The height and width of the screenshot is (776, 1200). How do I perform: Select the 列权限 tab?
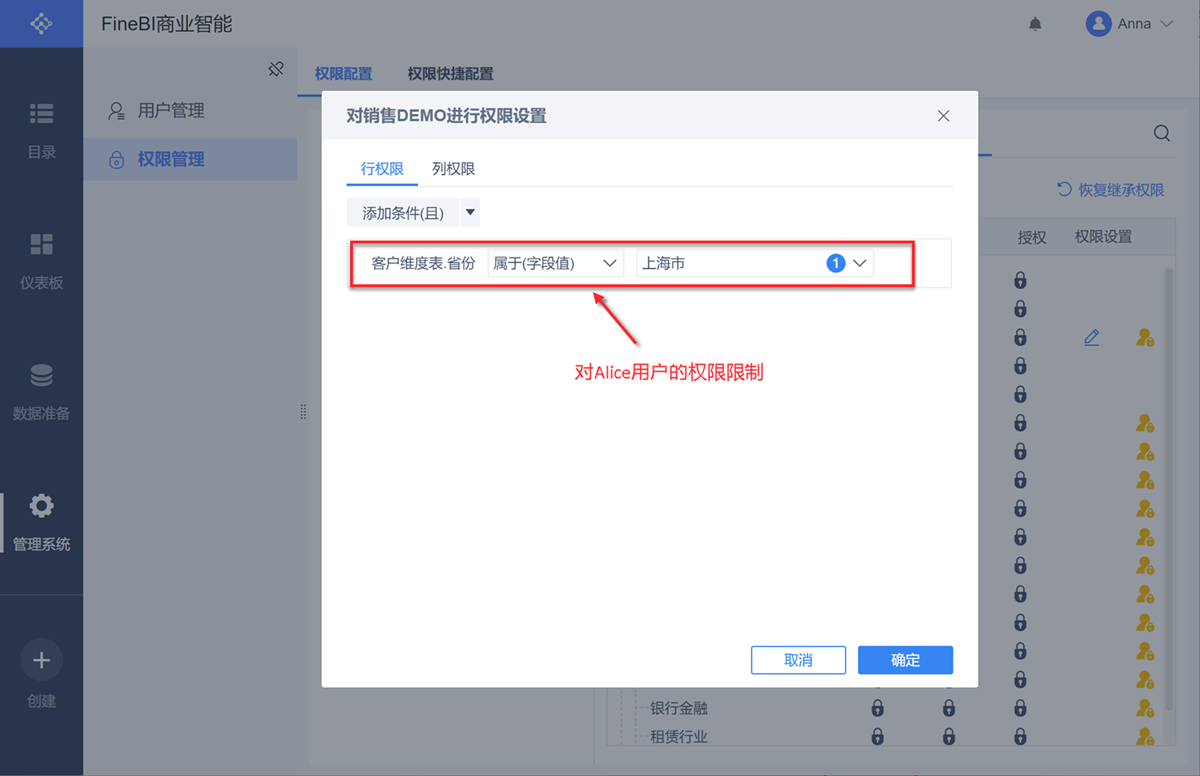coord(453,169)
